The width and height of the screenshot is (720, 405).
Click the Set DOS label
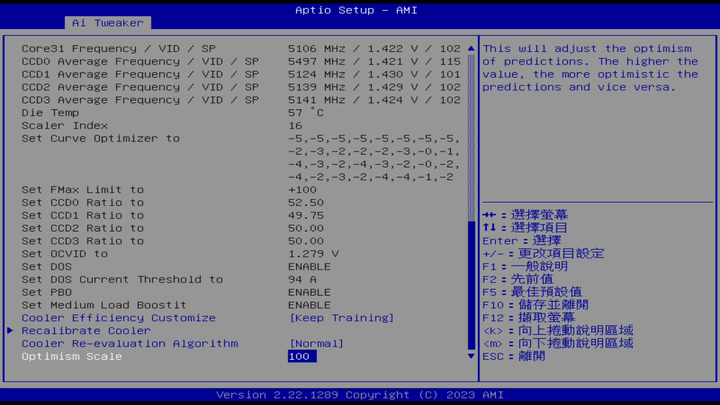click(47, 267)
